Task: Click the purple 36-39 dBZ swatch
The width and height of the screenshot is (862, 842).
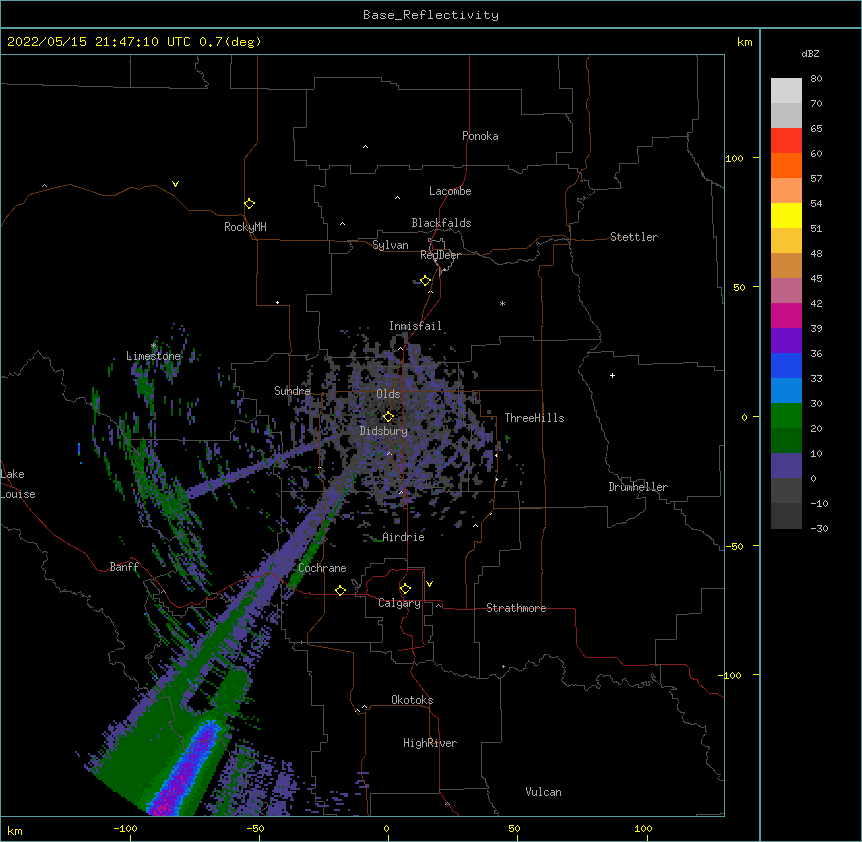Action: click(786, 341)
